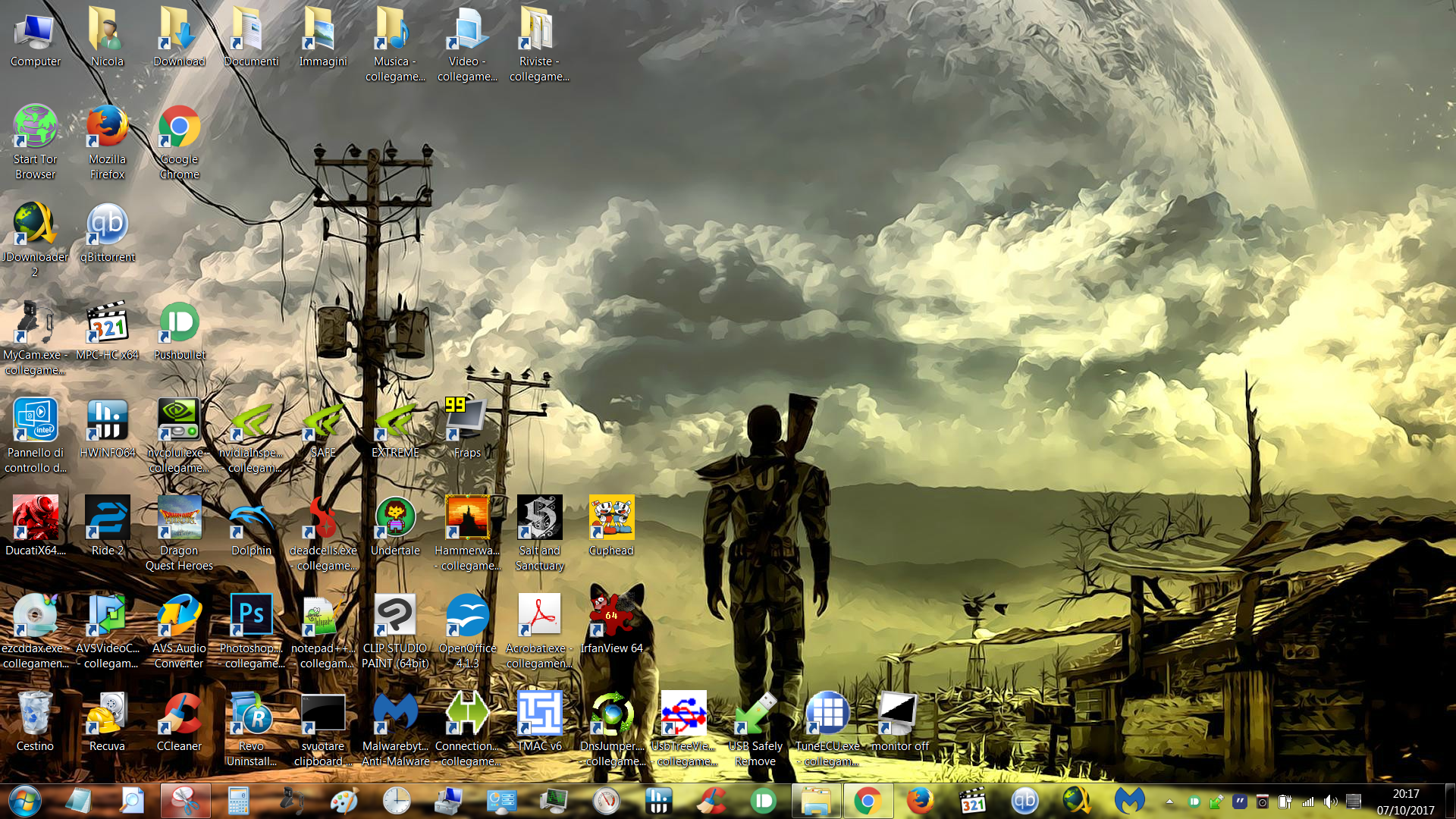Launch Salt and Sanctuary shortcut
Viewport: 1456px width, 819px height.
[539, 534]
